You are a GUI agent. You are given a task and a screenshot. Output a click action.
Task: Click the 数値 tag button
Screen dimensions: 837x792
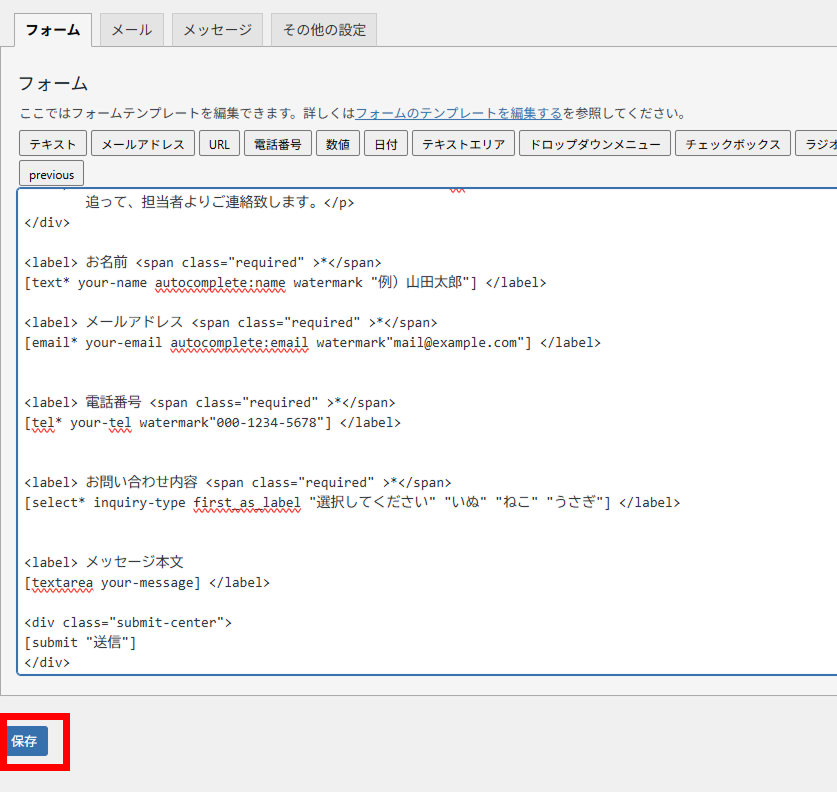[338, 144]
